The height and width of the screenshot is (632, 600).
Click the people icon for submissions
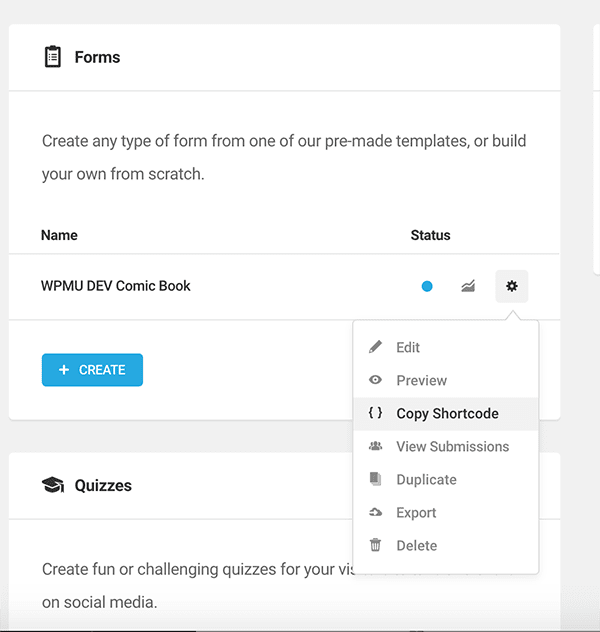[x=376, y=446]
